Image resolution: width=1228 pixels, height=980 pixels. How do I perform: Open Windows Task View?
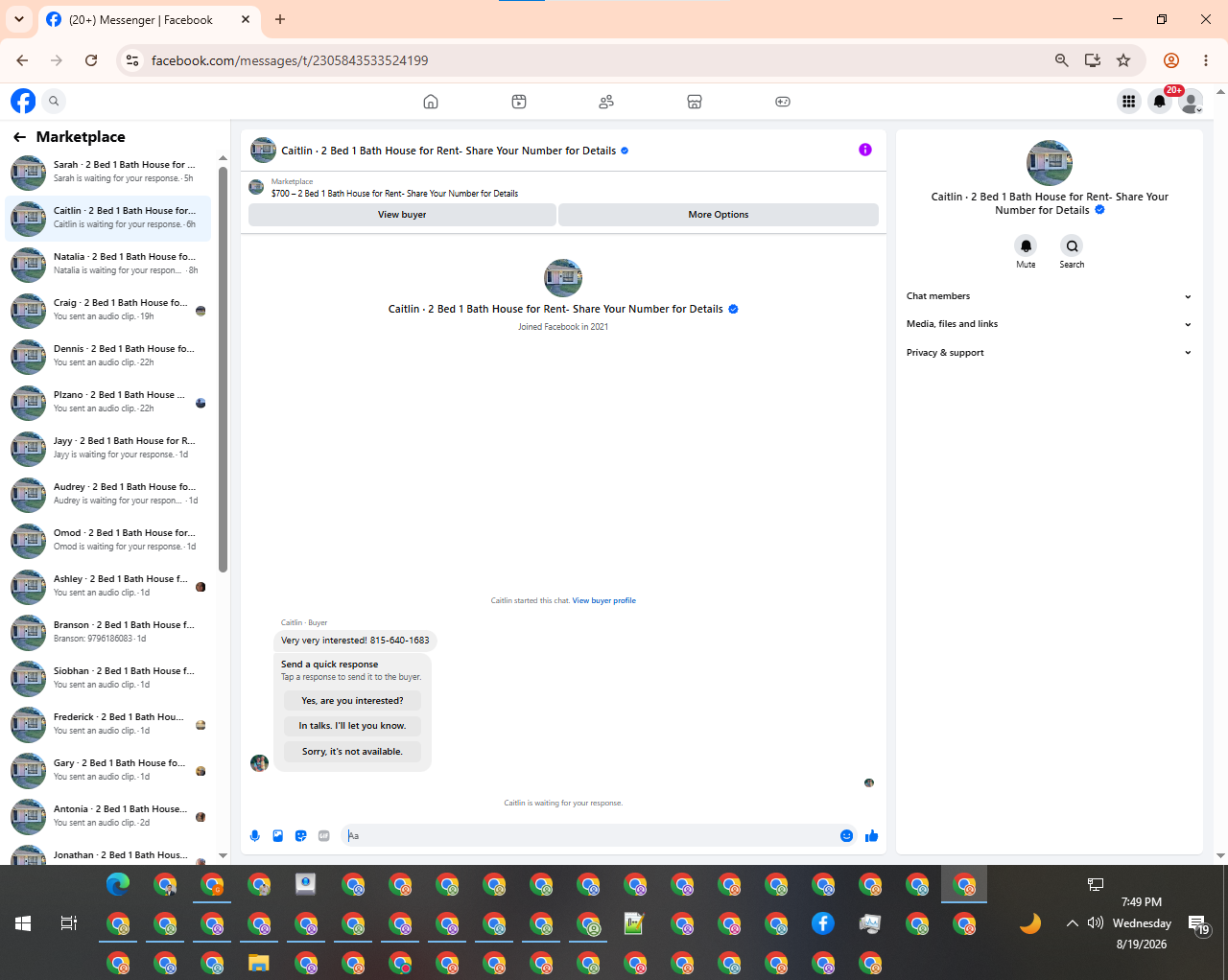coord(69,923)
